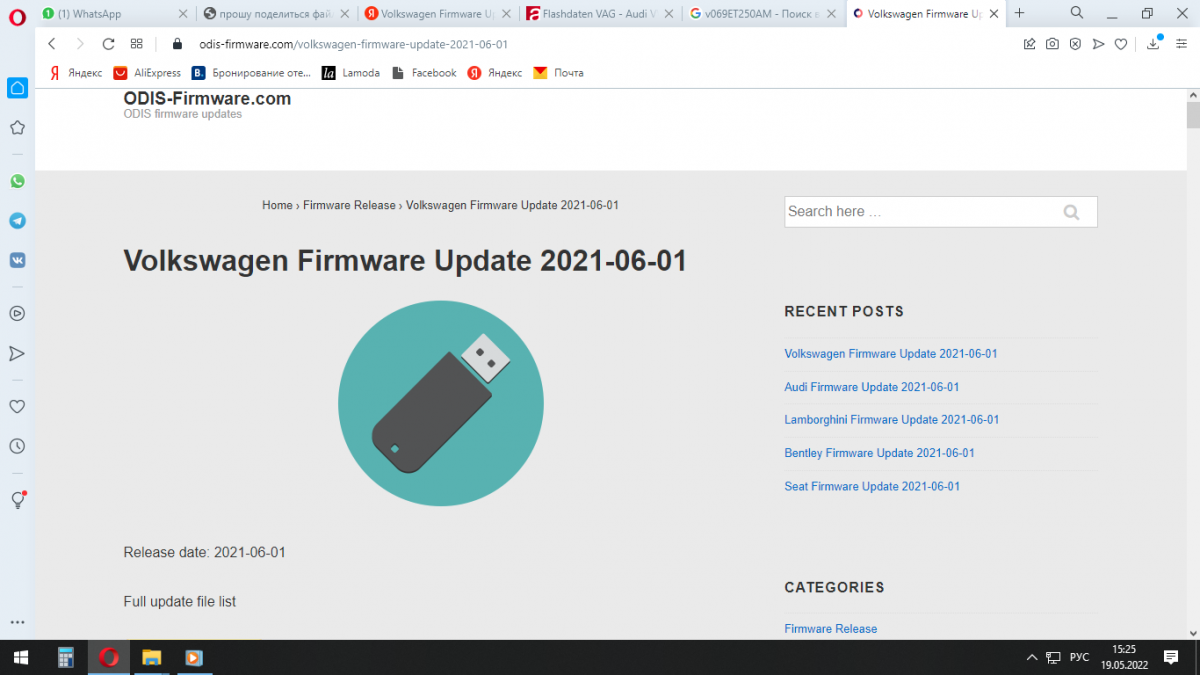Open the Speed Dial start page grid
Image resolution: width=1200 pixels, height=675 pixels.
(136, 44)
